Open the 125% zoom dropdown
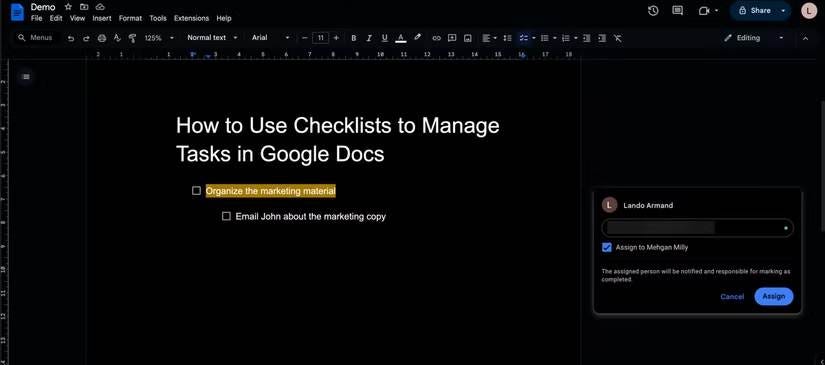The height and width of the screenshot is (365, 825). [159, 38]
